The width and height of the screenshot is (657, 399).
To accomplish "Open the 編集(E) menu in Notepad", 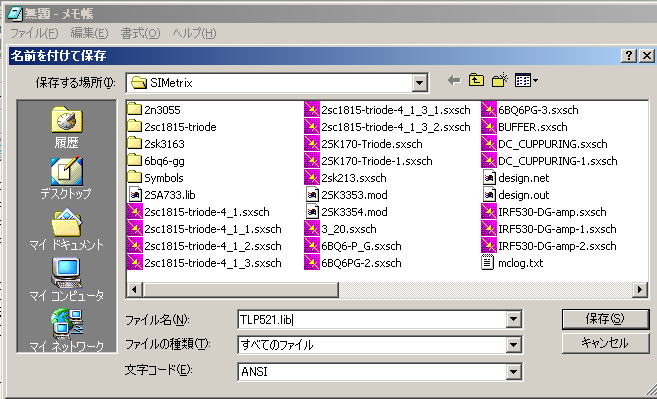I will point(89,33).
